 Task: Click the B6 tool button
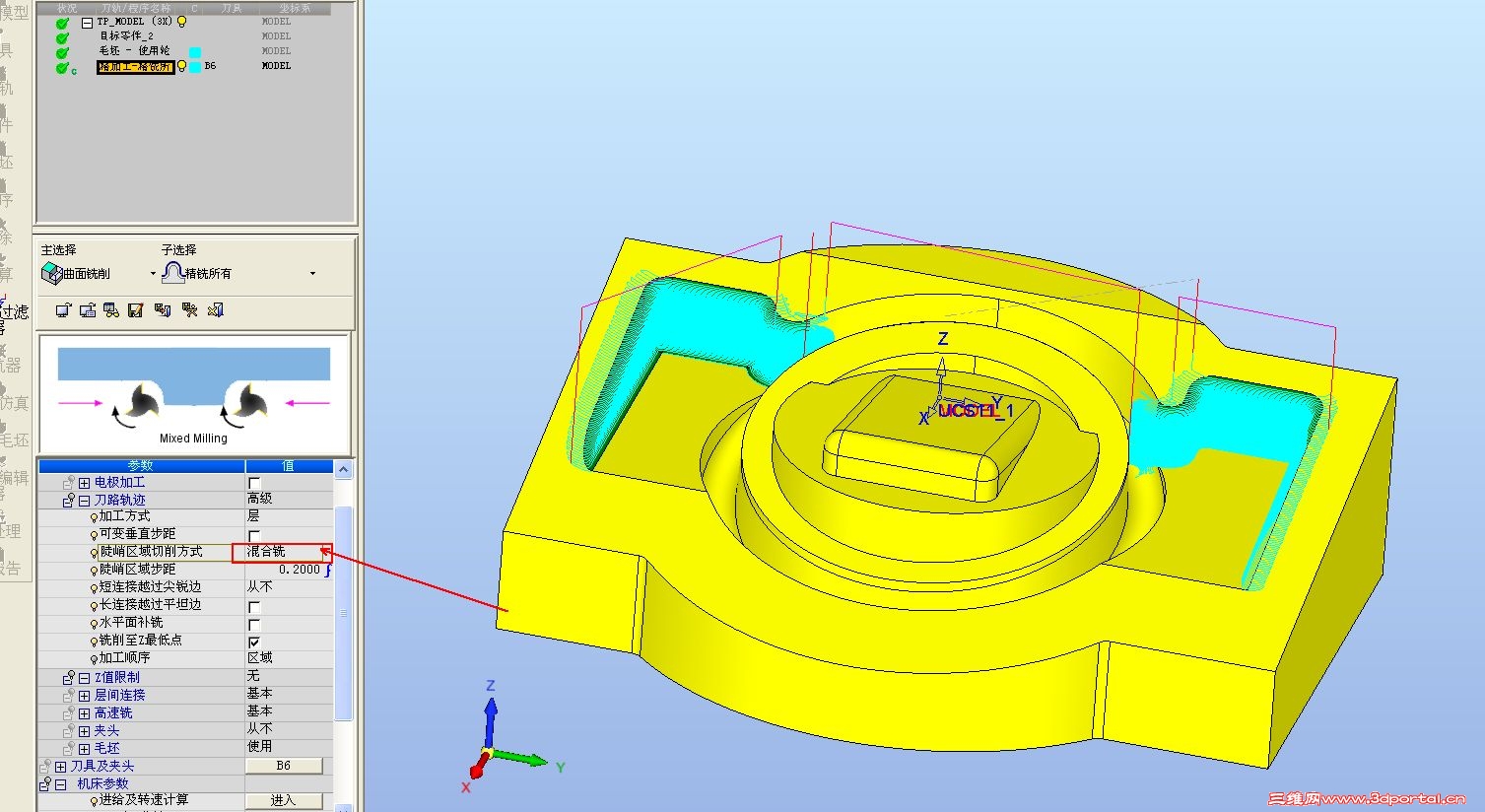coord(284,766)
